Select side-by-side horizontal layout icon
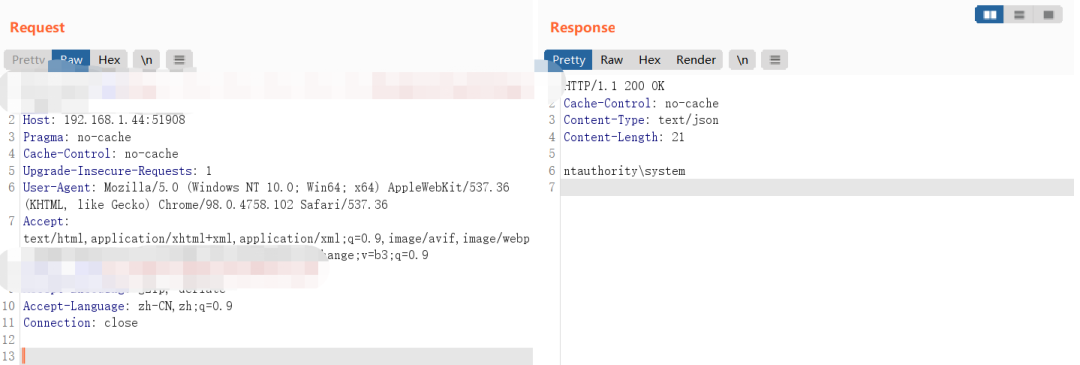The height and width of the screenshot is (365, 1080). tap(990, 14)
